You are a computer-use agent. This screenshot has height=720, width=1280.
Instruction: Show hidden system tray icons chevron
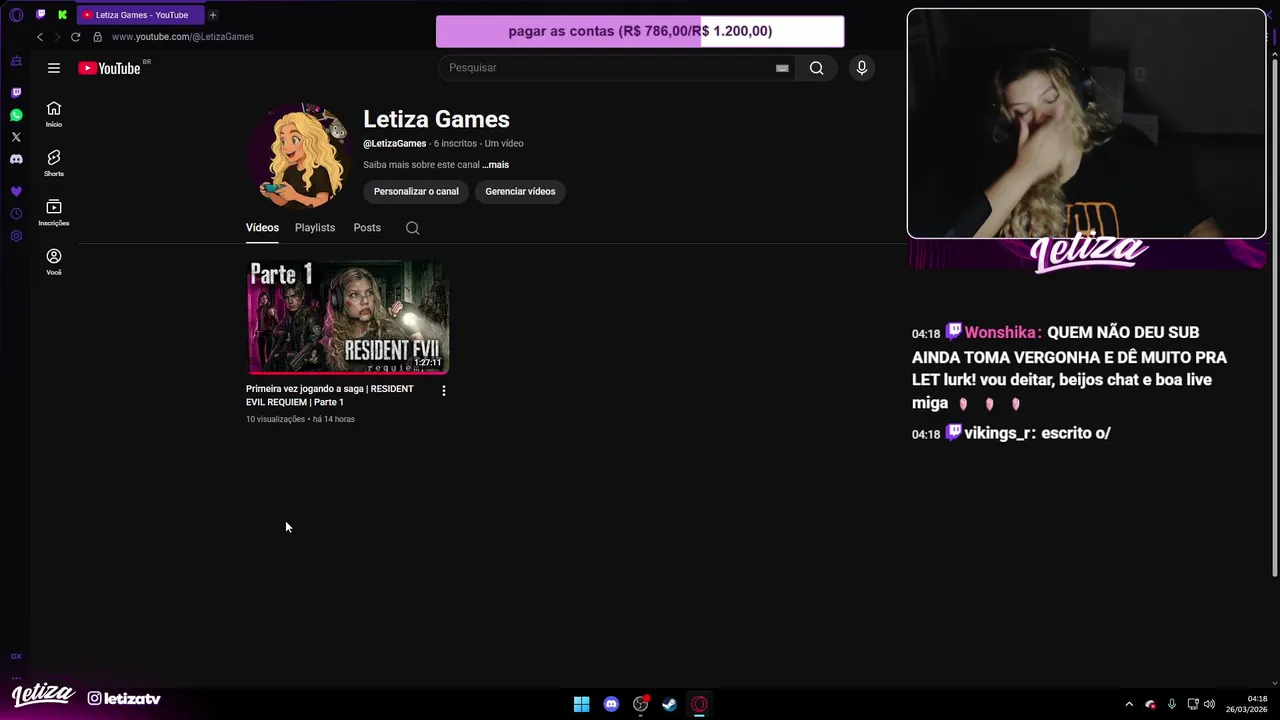[1129, 704]
